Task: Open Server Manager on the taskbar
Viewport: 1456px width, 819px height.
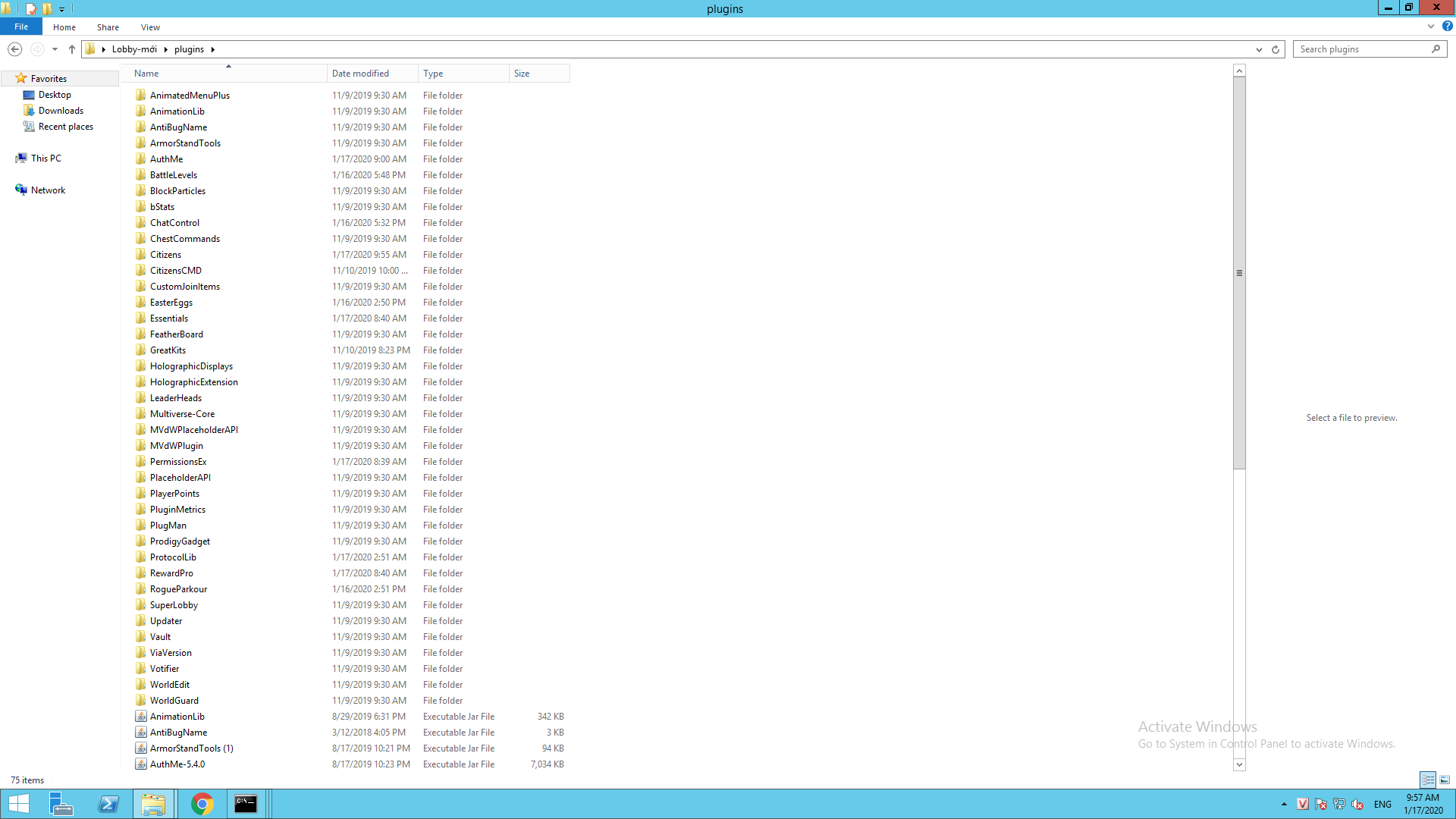Action: click(x=61, y=804)
